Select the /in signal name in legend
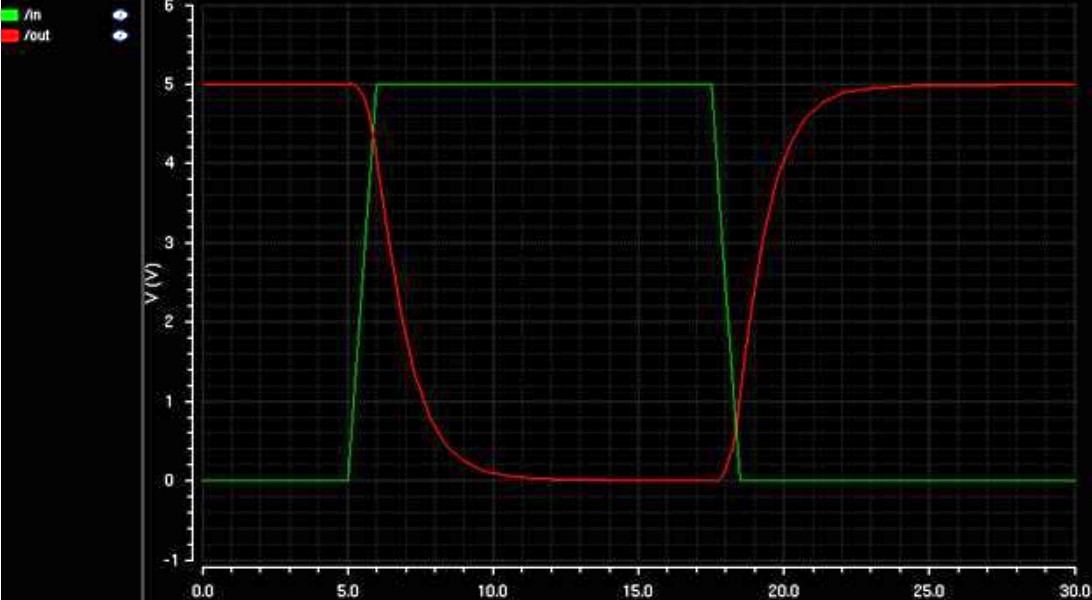The width and height of the screenshot is (1092, 600). pyautogui.click(x=31, y=15)
